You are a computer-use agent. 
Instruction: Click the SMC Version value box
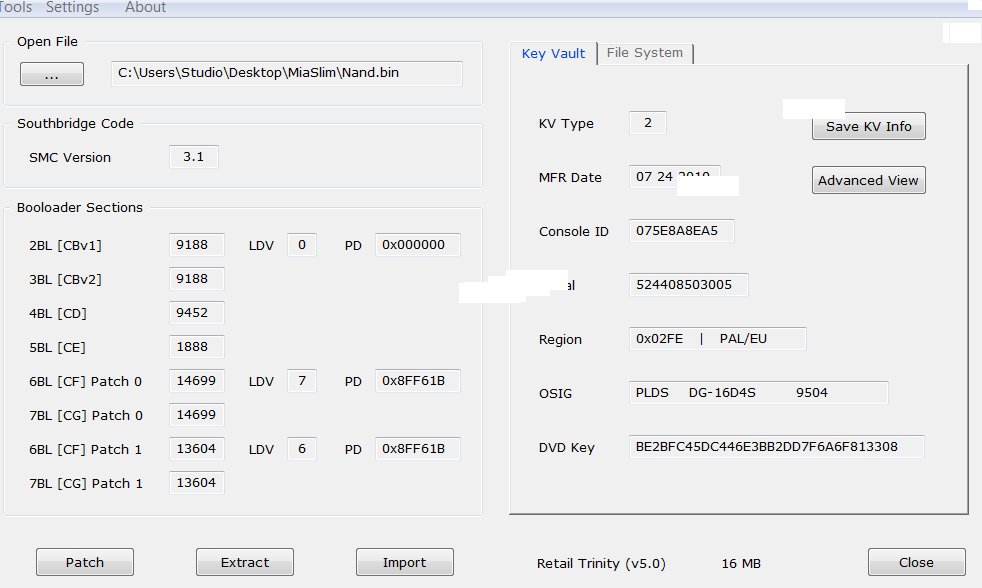click(194, 157)
